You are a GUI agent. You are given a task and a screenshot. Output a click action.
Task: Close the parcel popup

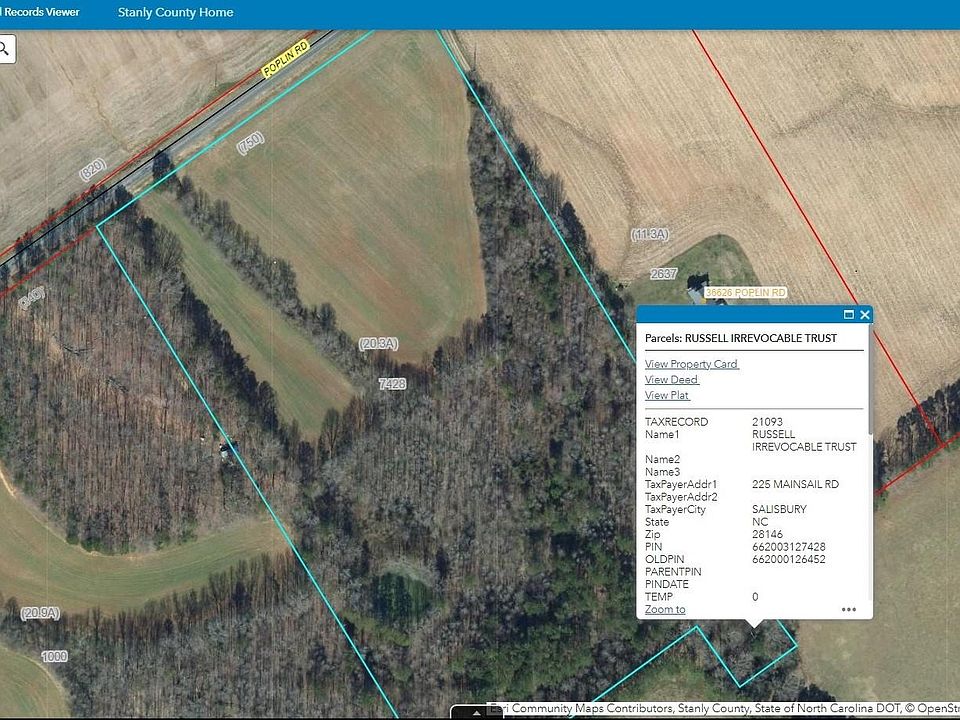pos(865,315)
